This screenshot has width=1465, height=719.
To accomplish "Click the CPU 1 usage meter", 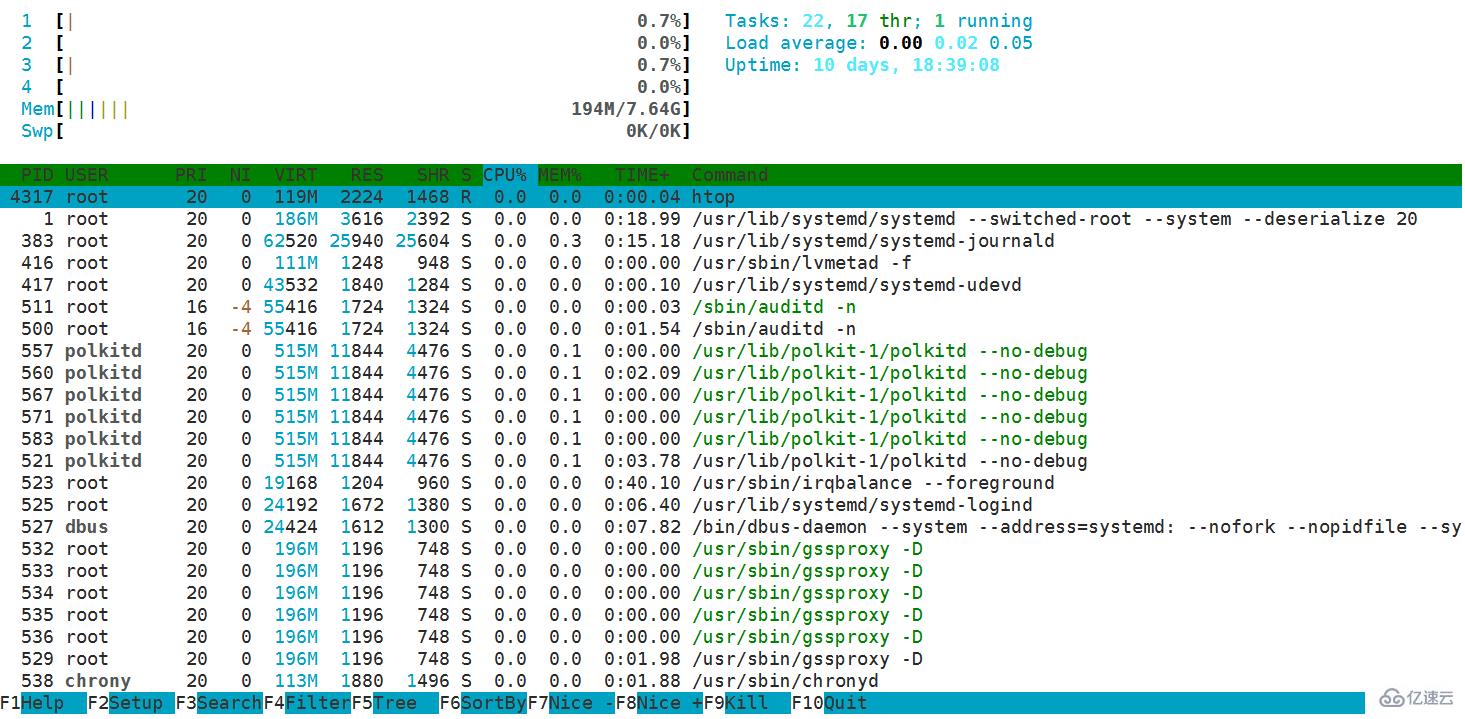I will (x=356, y=21).
